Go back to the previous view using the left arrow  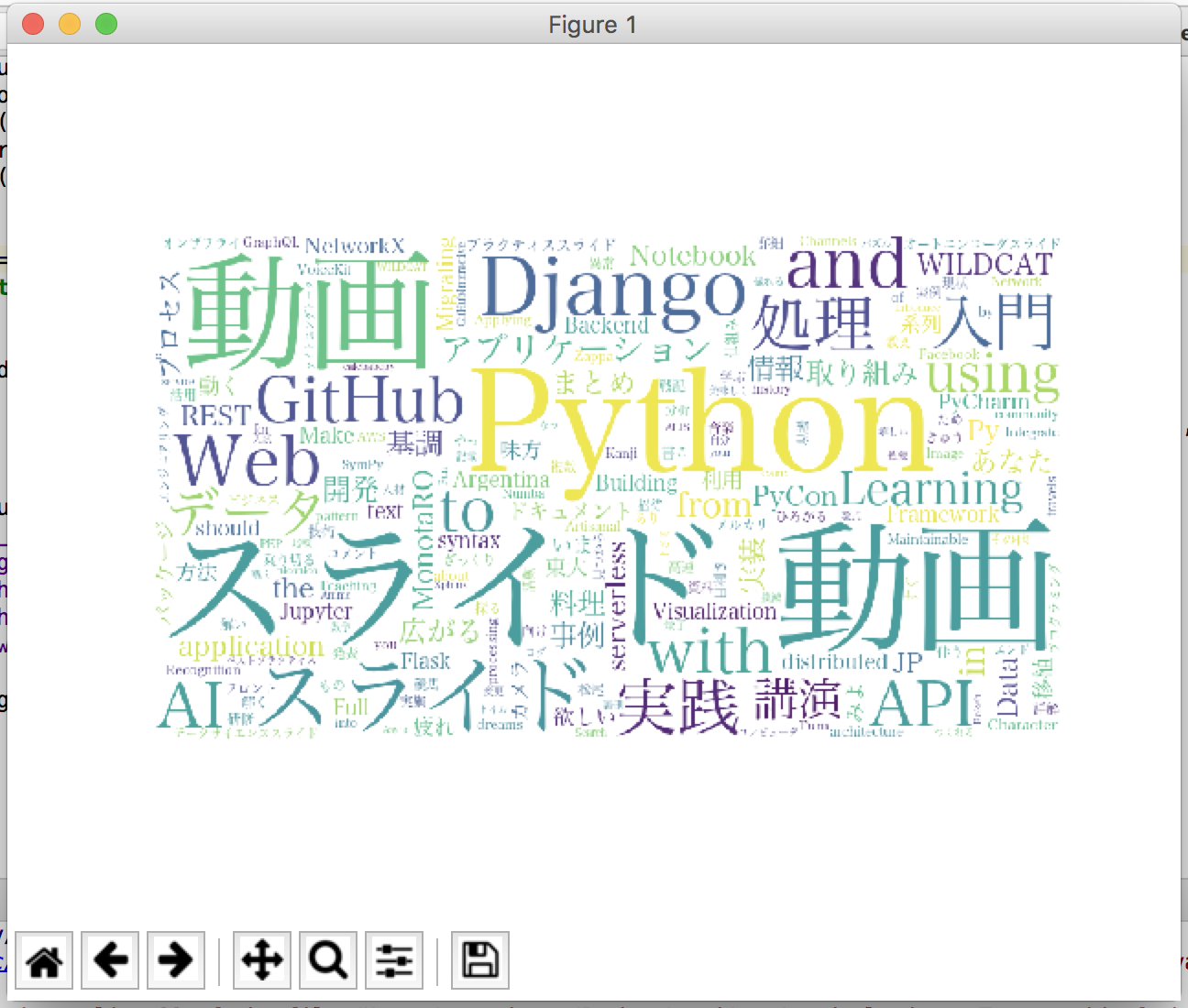pos(110,959)
